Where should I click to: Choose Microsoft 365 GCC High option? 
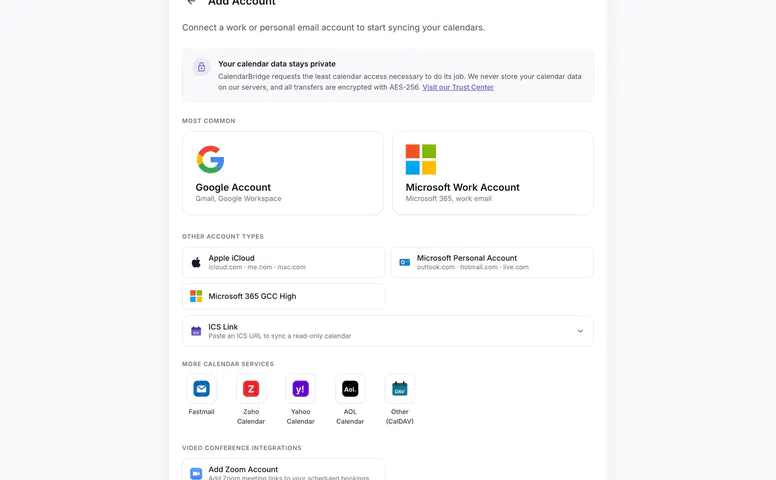[283, 296]
